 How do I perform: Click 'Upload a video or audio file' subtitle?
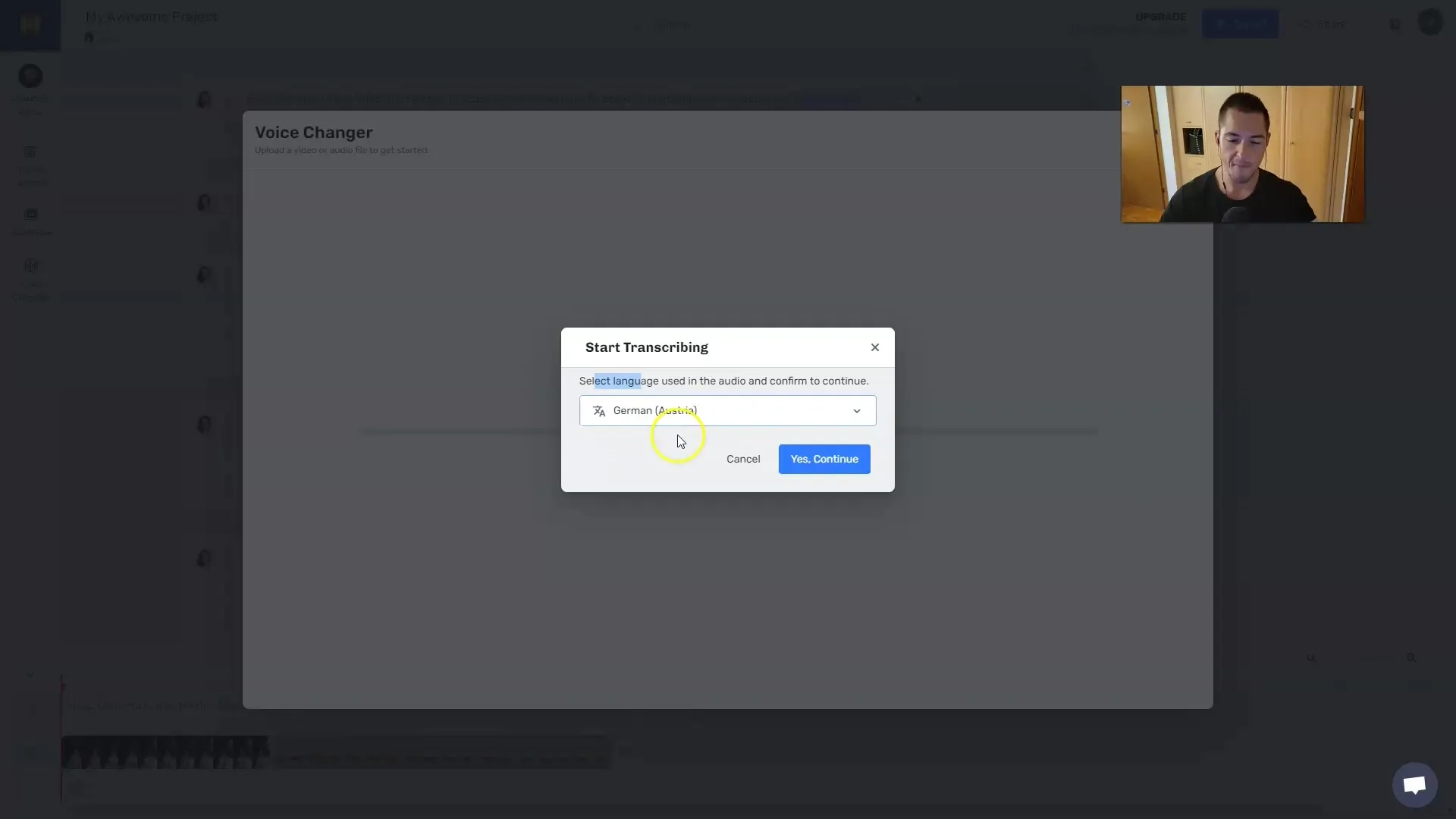(342, 150)
